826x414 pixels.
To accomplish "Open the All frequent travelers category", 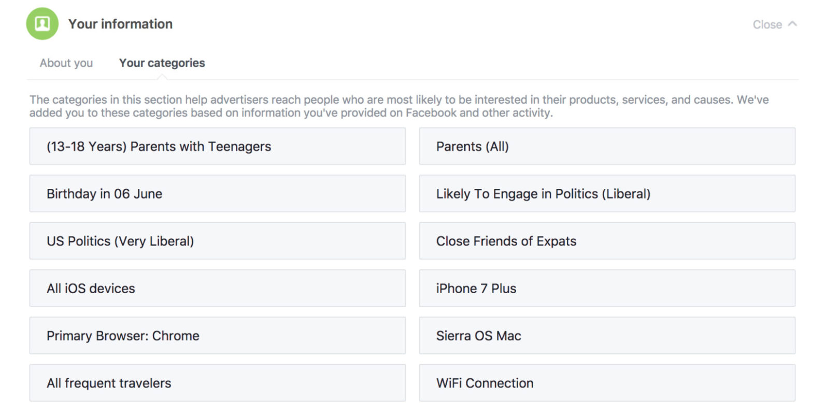I will click(217, 383).
